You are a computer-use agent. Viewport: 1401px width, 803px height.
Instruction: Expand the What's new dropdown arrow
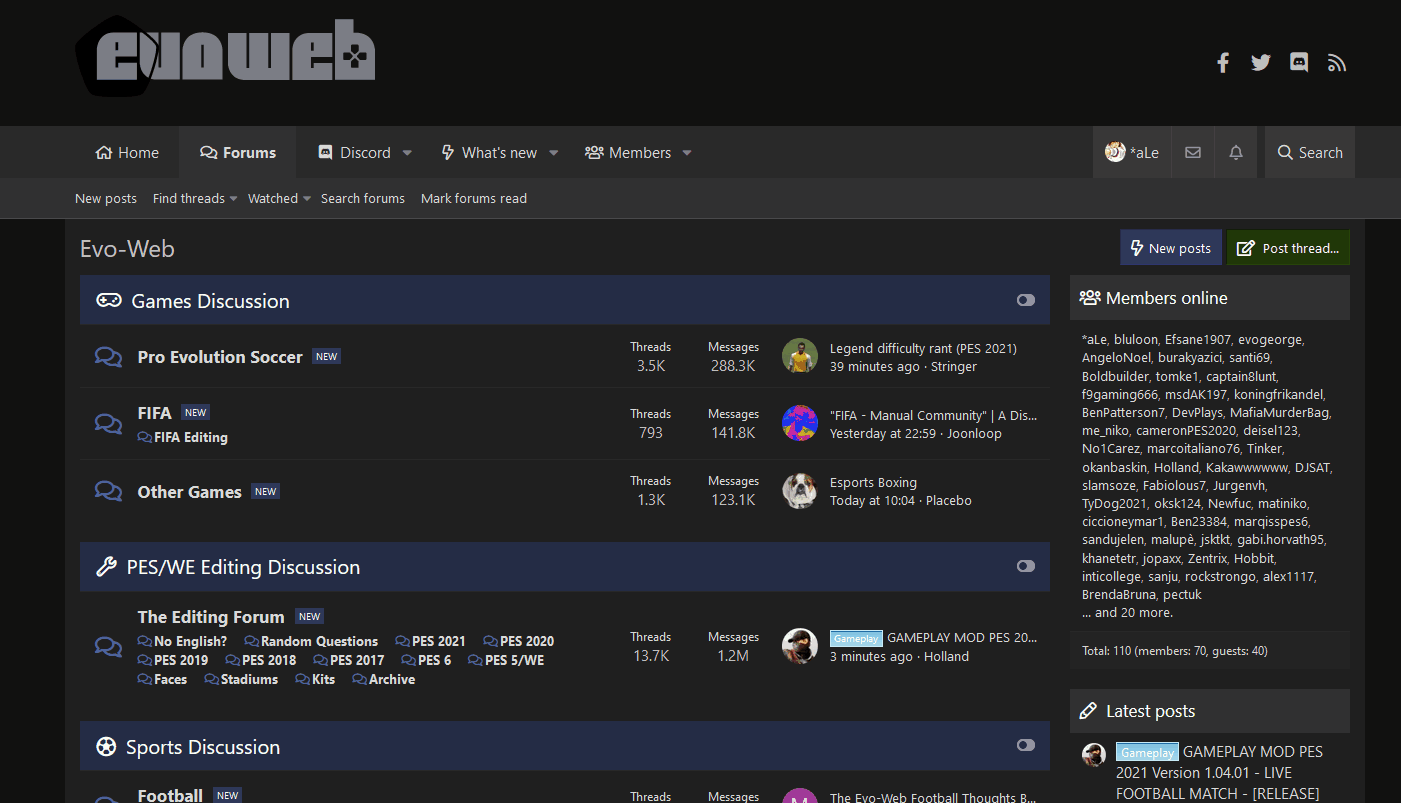553,153
